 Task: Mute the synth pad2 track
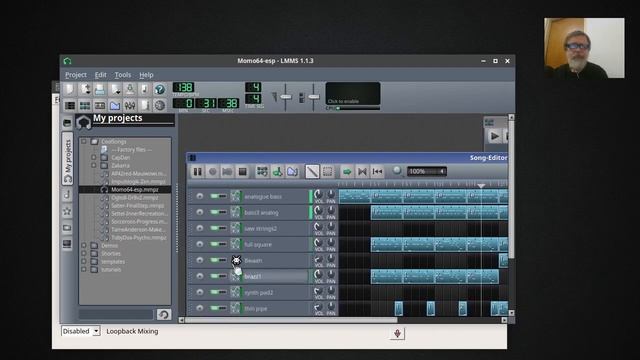click(x=214, y=292)
